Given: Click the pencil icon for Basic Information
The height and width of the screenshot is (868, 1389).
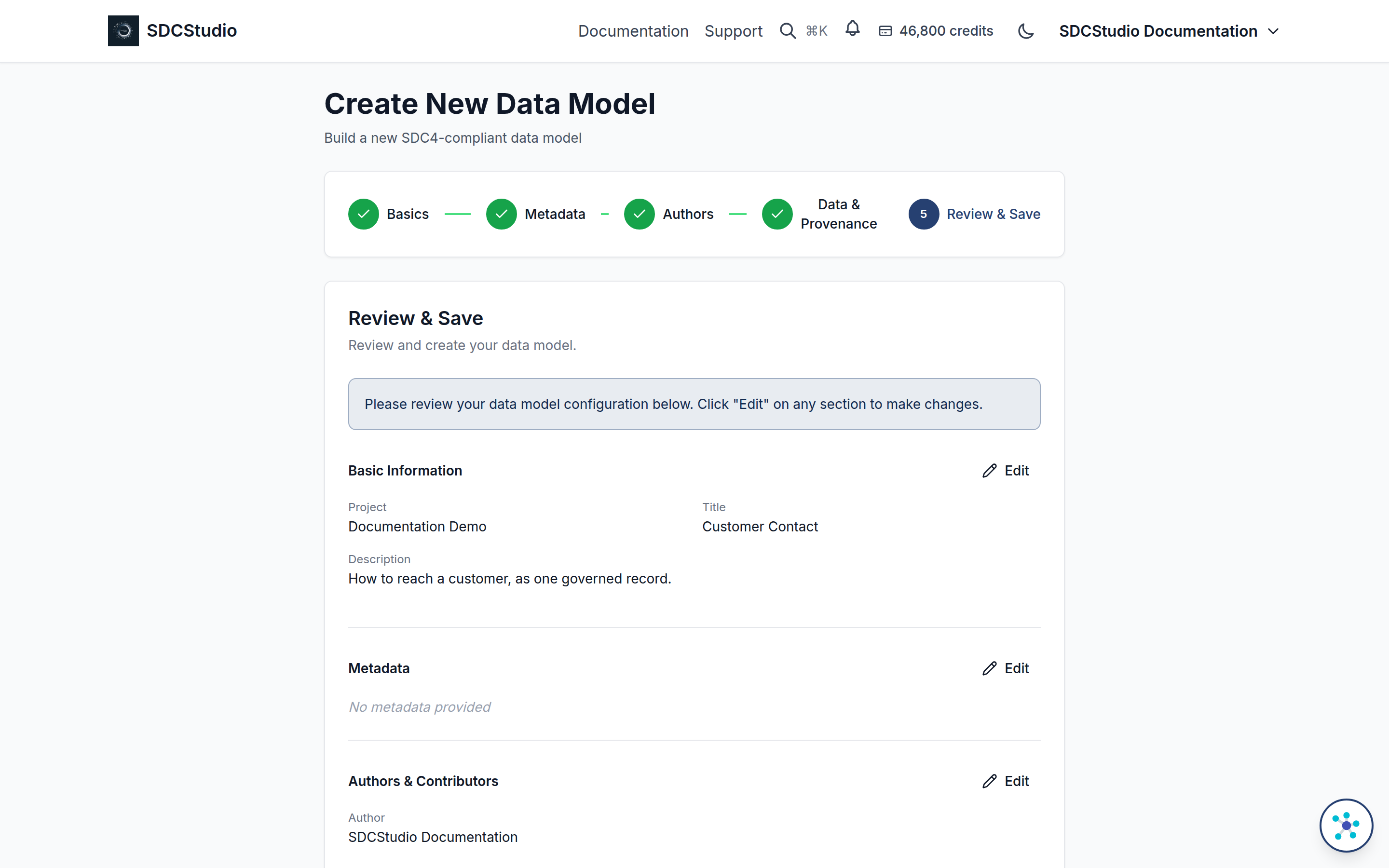Looking at the screenshot, I should pyautogui.click(x=989, y=471).
